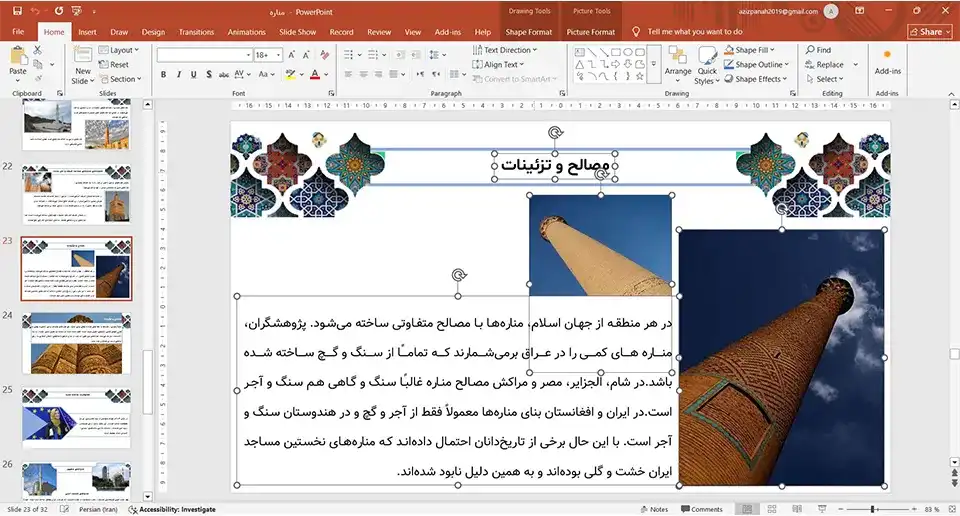
Task: Open the Animations tab
Action: tap(246, 32)
